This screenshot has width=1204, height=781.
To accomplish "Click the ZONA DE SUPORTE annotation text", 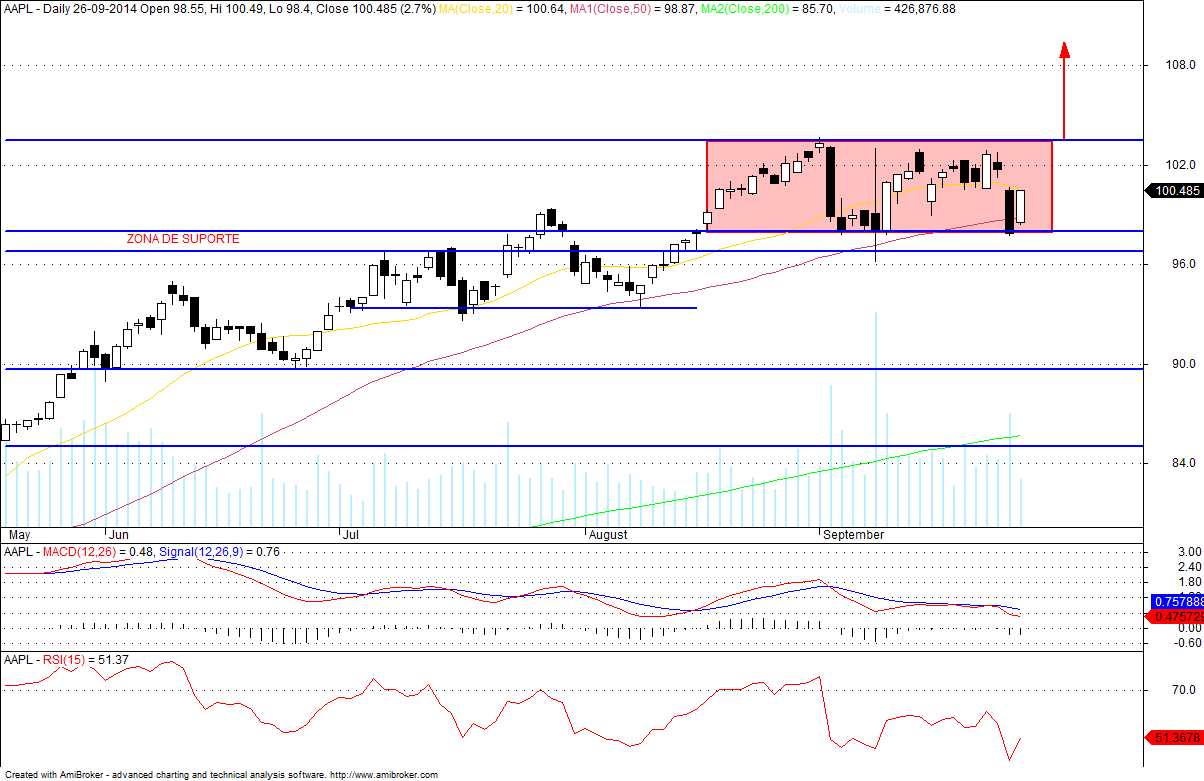I will tap(183, 239).
